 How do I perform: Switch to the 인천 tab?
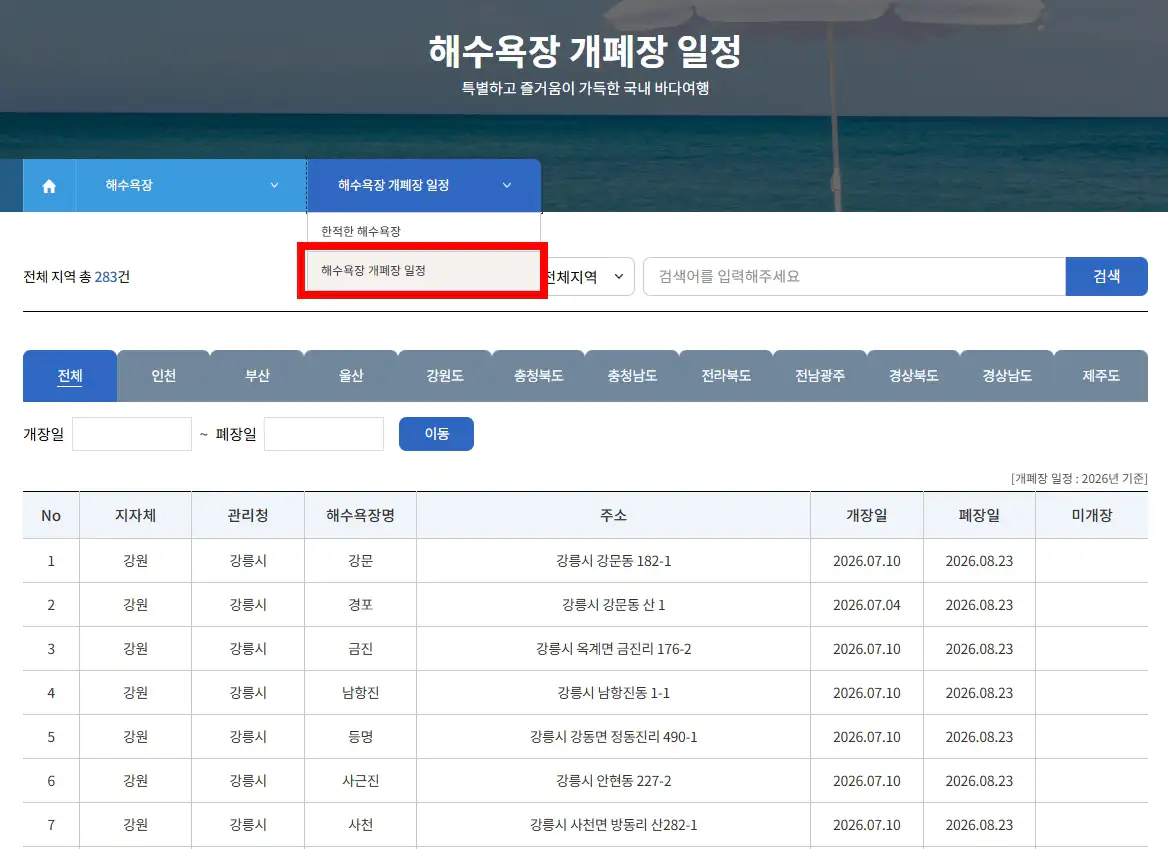point(164,376)
